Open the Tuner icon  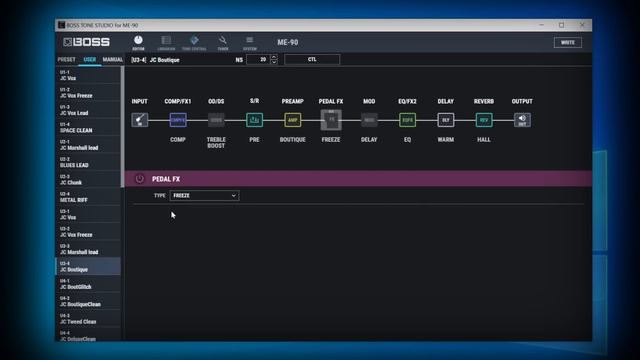pyautogui.click(x=223, y=43)
